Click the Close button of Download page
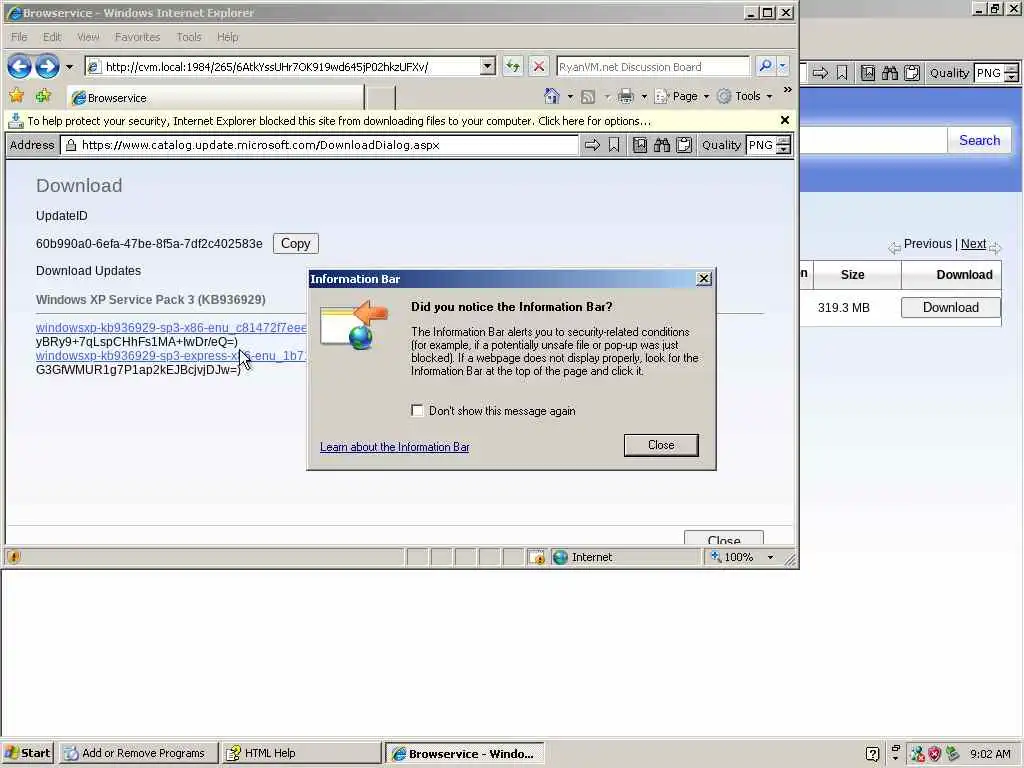The image size is (1024, 768). (x=724, y=539)
